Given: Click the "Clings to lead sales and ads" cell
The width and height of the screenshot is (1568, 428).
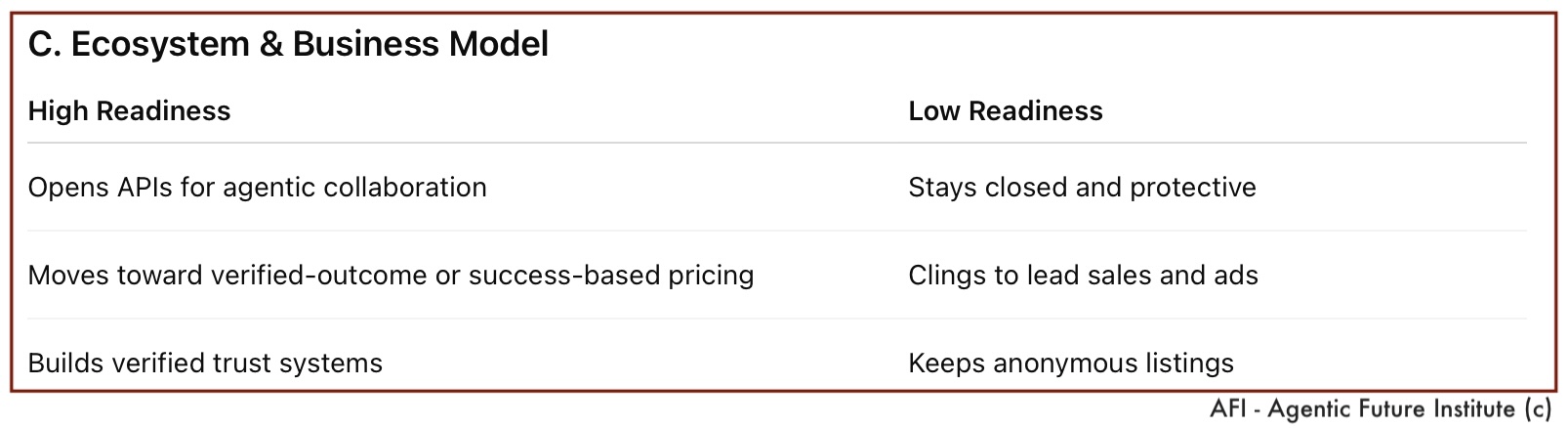Looking at the screenshot, I should pos(1083,276).
